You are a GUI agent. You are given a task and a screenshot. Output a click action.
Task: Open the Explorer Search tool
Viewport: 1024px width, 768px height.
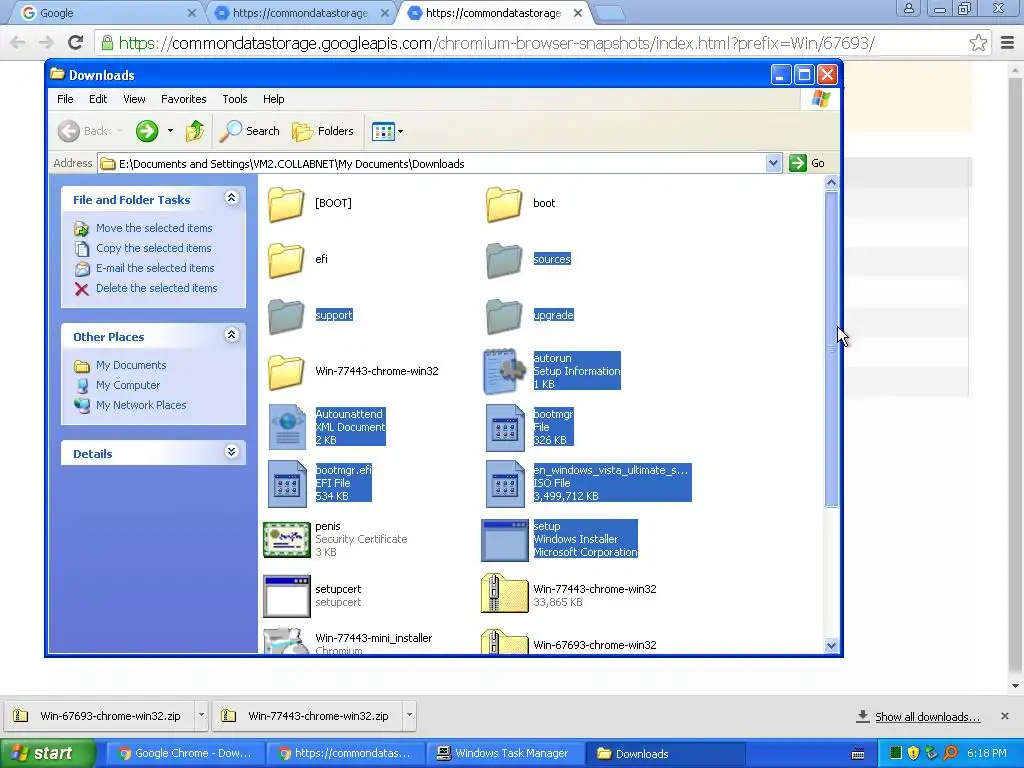(250, 131)
